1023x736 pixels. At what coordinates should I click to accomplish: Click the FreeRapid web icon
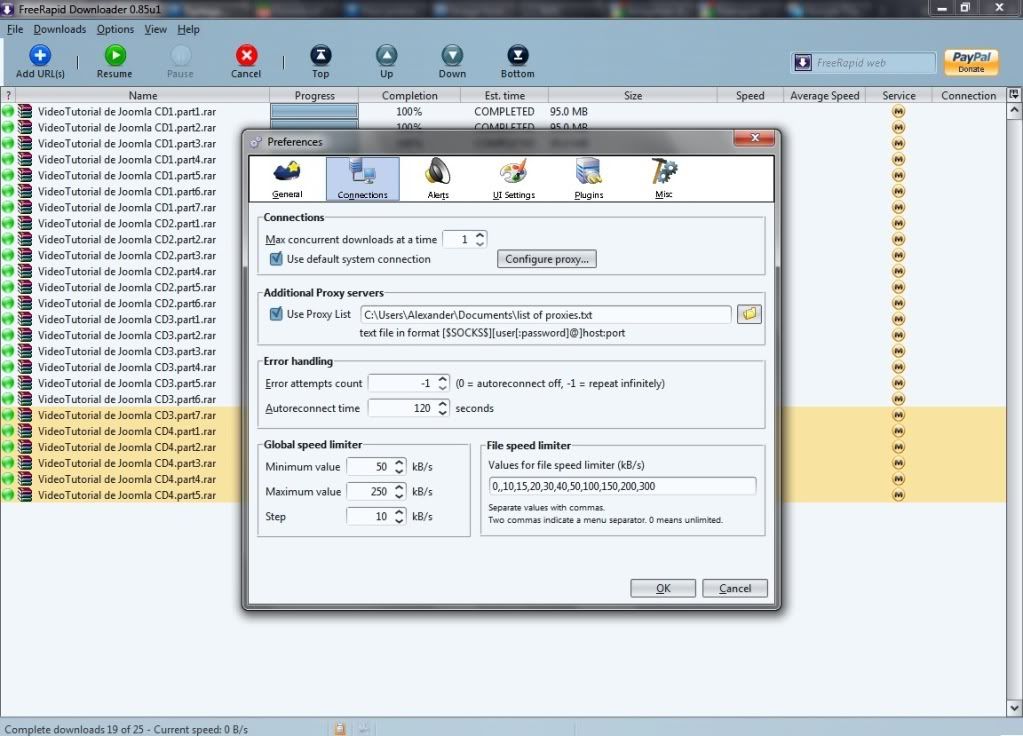(802, 63)
